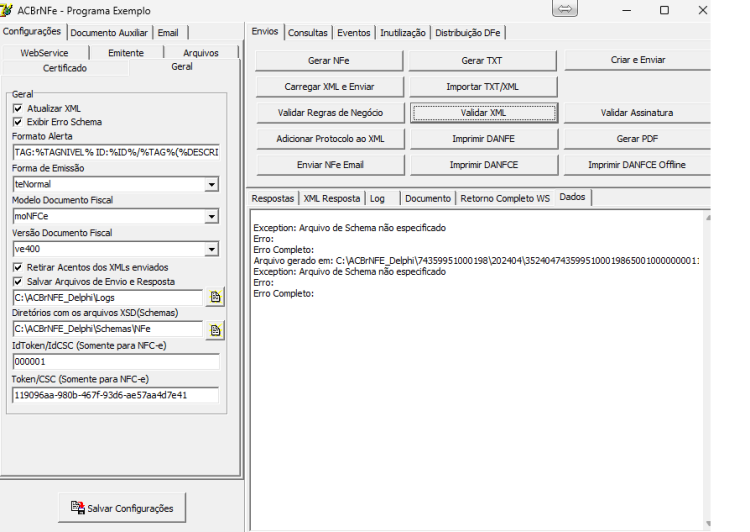This screenshot has height=532, width=750.
Task: Select the Certificado tab
Action: 65,68
